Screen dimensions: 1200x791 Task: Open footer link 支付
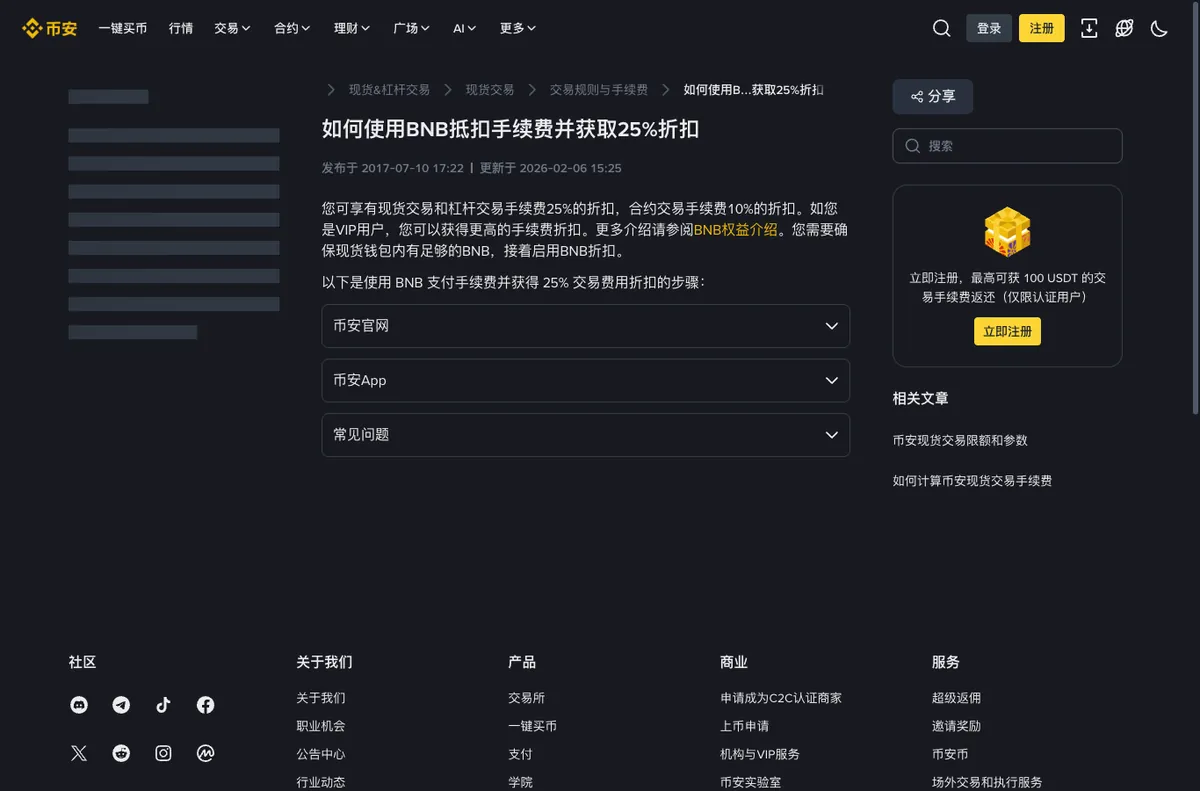(x=520, y=754)
